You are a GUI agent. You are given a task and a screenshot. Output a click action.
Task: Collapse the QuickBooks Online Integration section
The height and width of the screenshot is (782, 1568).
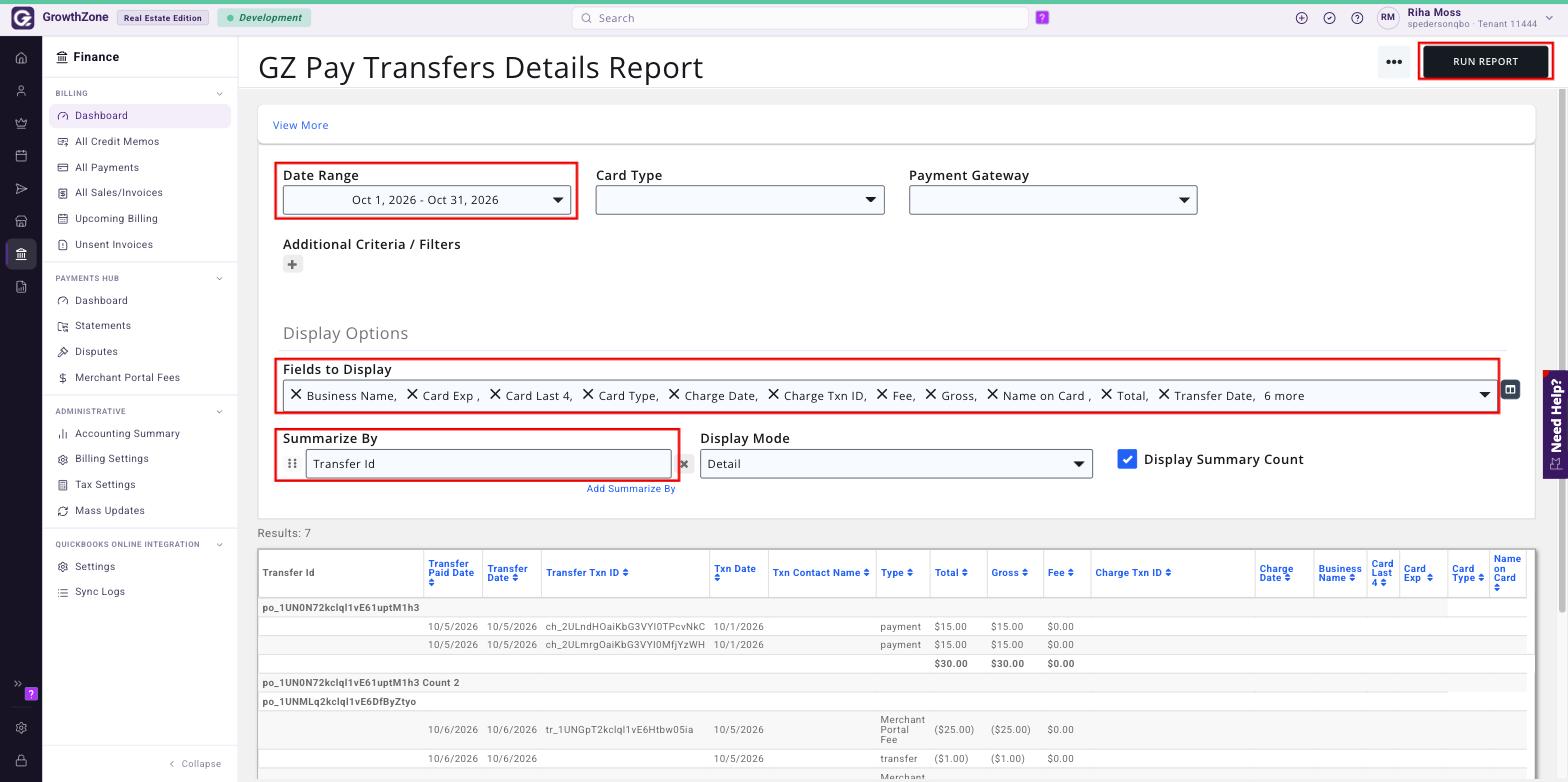220,544
